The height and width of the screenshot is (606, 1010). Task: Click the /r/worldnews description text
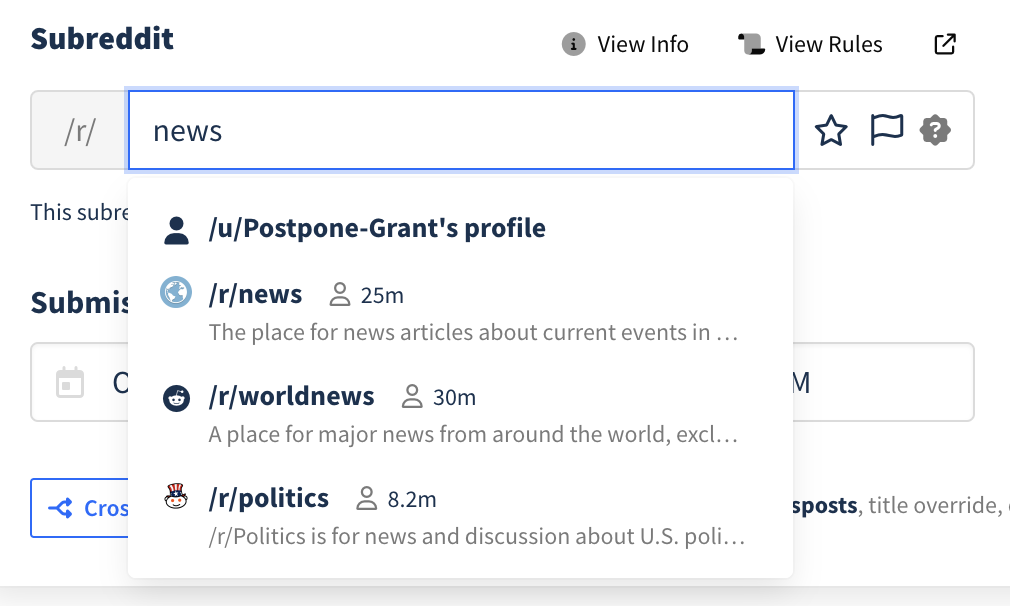coord(473,434)
